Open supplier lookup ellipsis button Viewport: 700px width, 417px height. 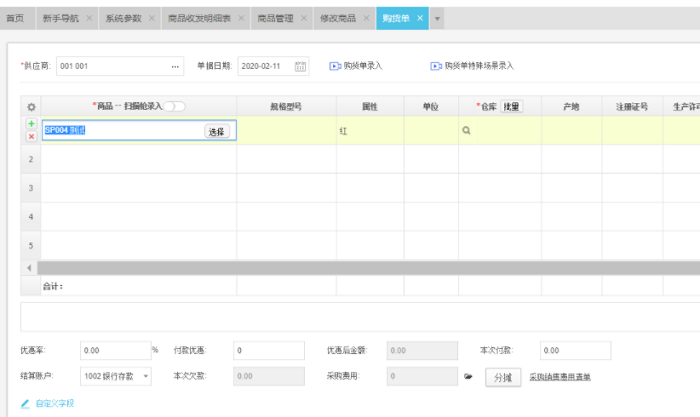[175, 66]
